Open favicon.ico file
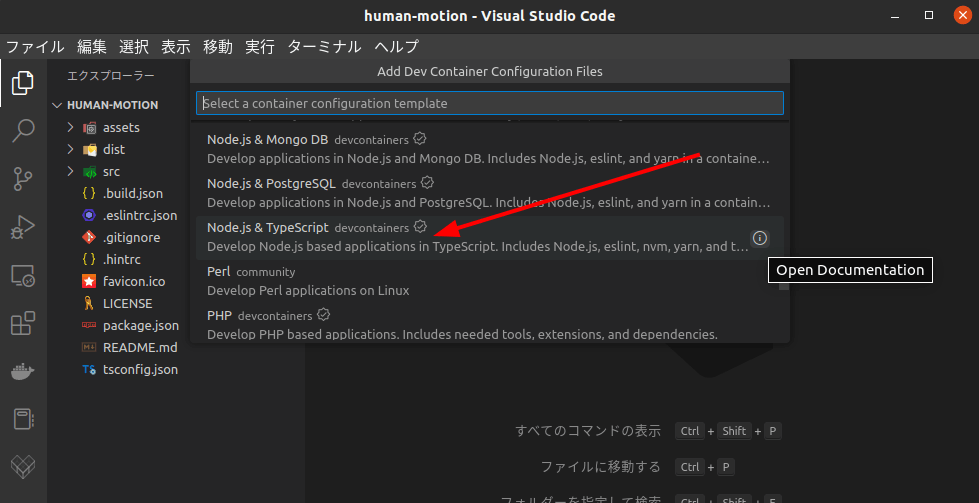This screenshot has width=979, height=503. click(134, 281)
